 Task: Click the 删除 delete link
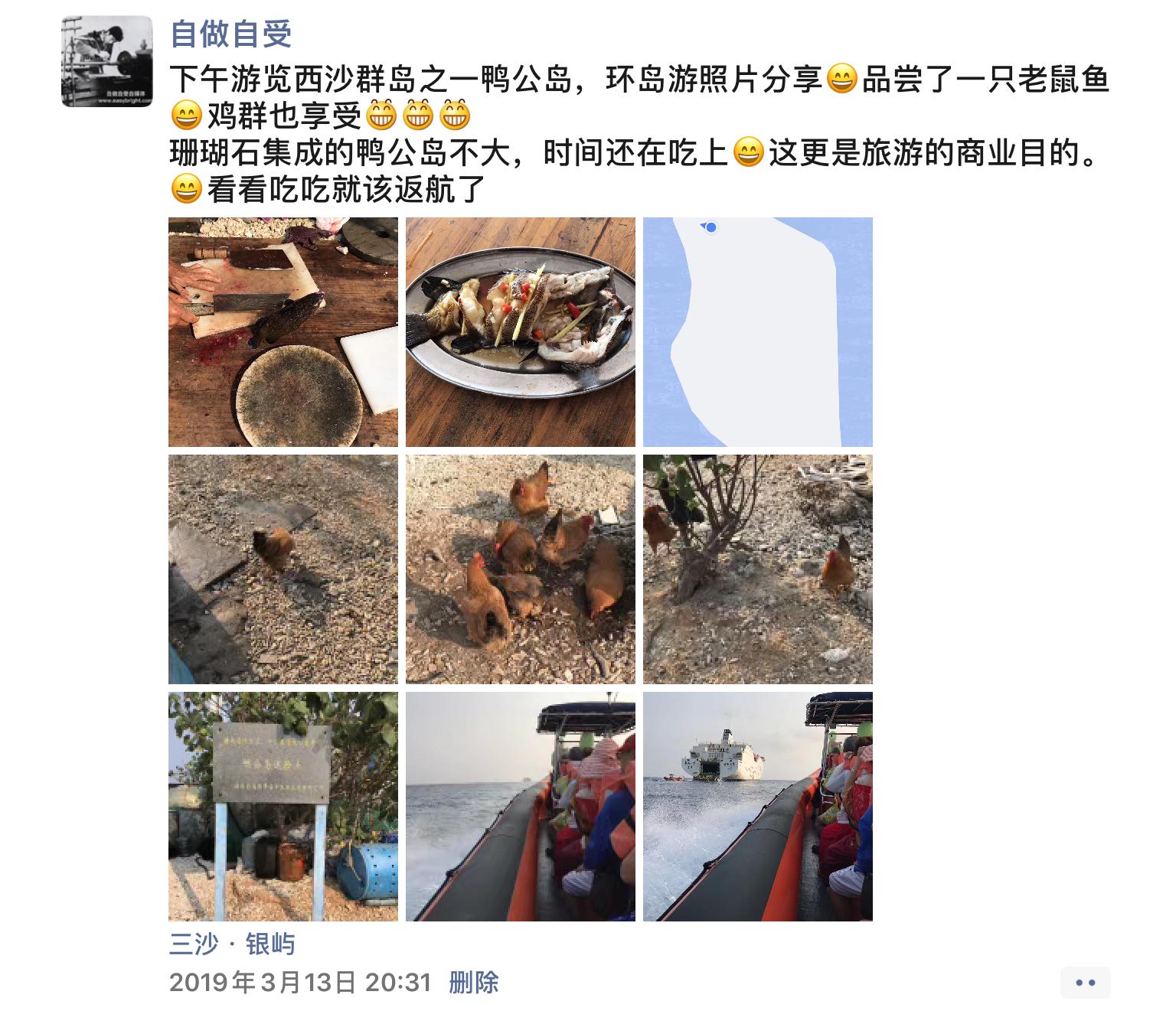pyautogui.click(x=474, y=983)
